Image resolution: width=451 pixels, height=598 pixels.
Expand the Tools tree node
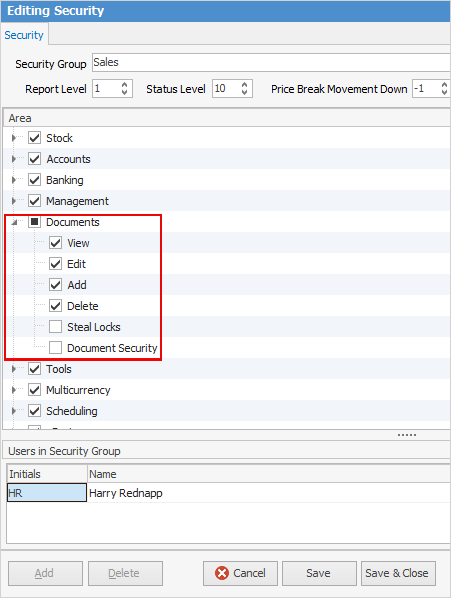click(14, 369)
